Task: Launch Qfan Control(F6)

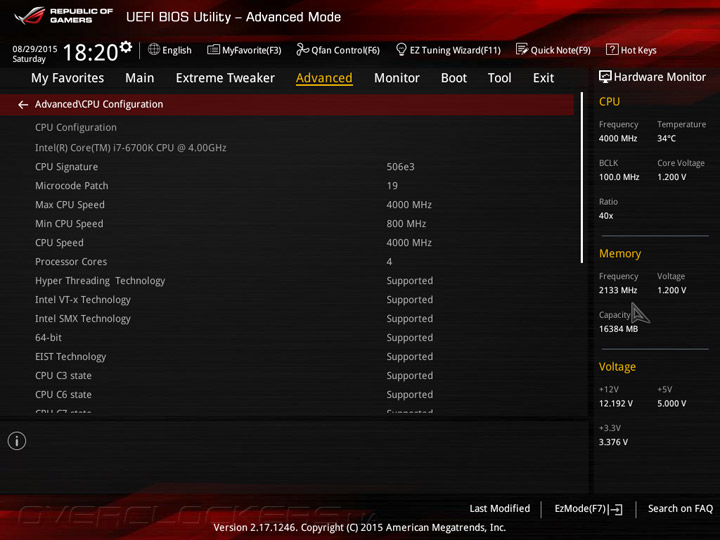Action: click(x=338, y=50)
